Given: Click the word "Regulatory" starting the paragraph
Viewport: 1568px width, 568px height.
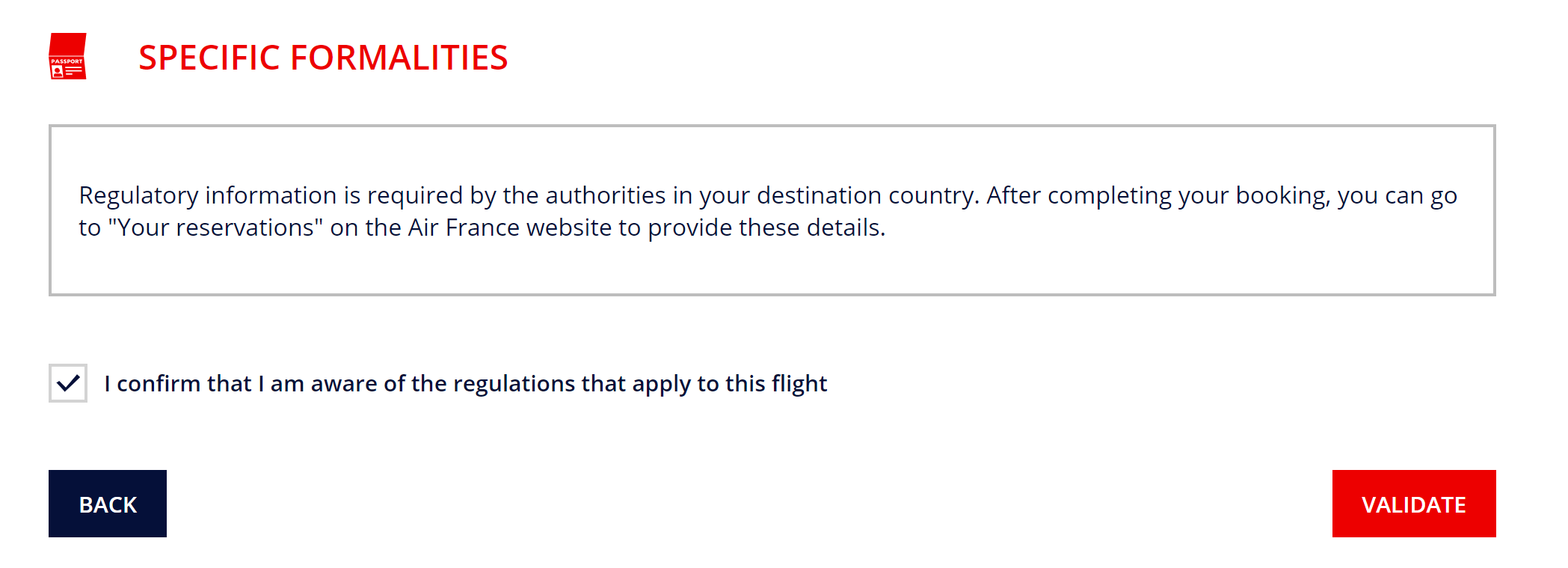Looking at the screenshot, I should click(x=138, y=196).
